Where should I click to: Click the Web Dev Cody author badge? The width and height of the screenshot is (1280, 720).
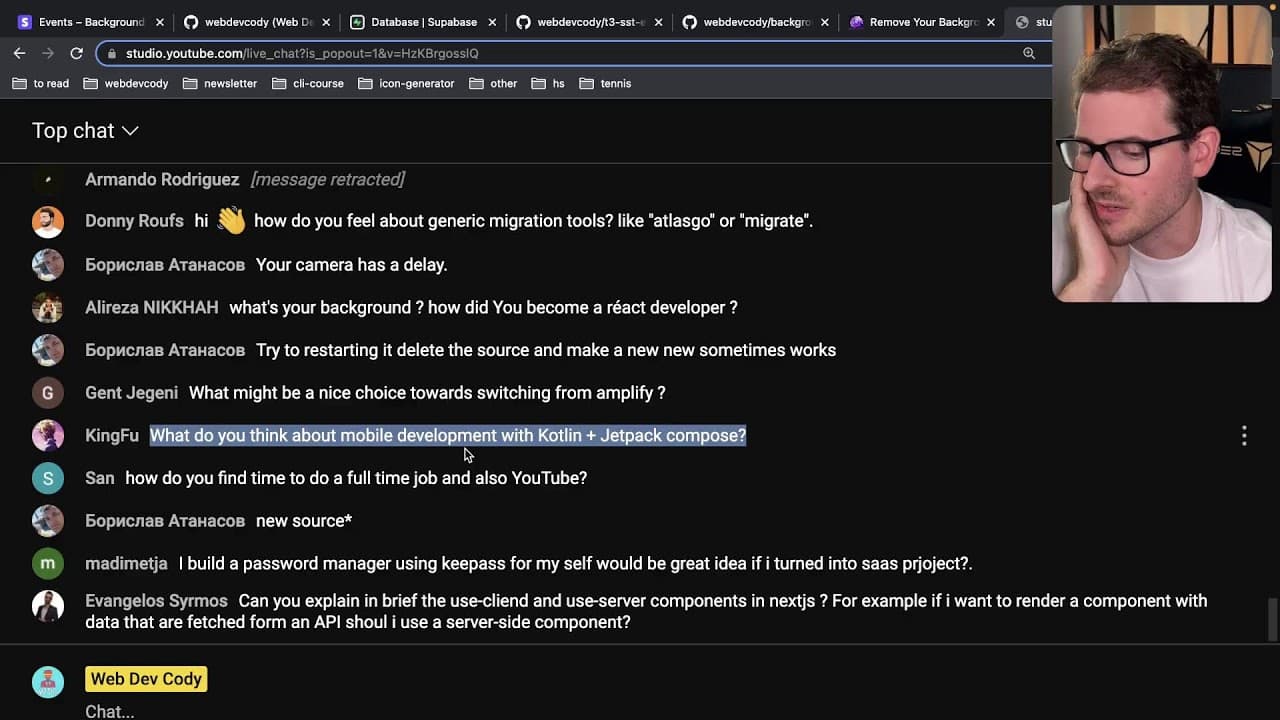click(146, 679)
